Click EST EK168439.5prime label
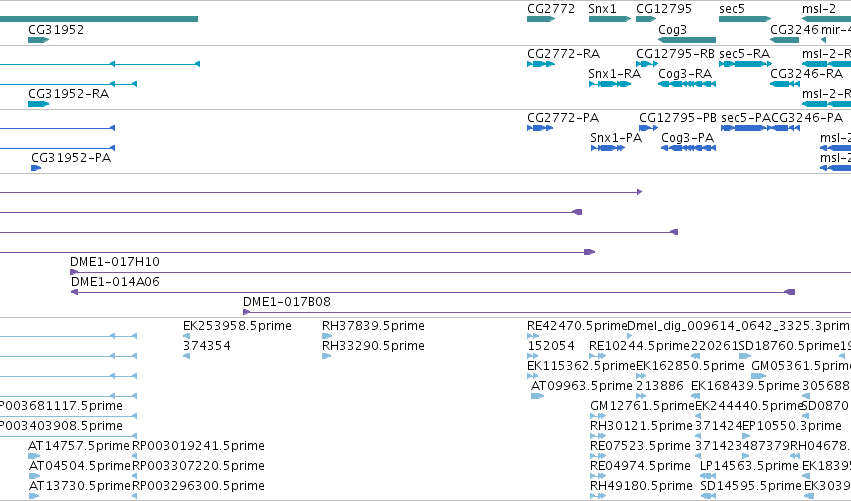The height and width of the screenshot is (501, 851). pyautogui.click(x=745, y=386)
